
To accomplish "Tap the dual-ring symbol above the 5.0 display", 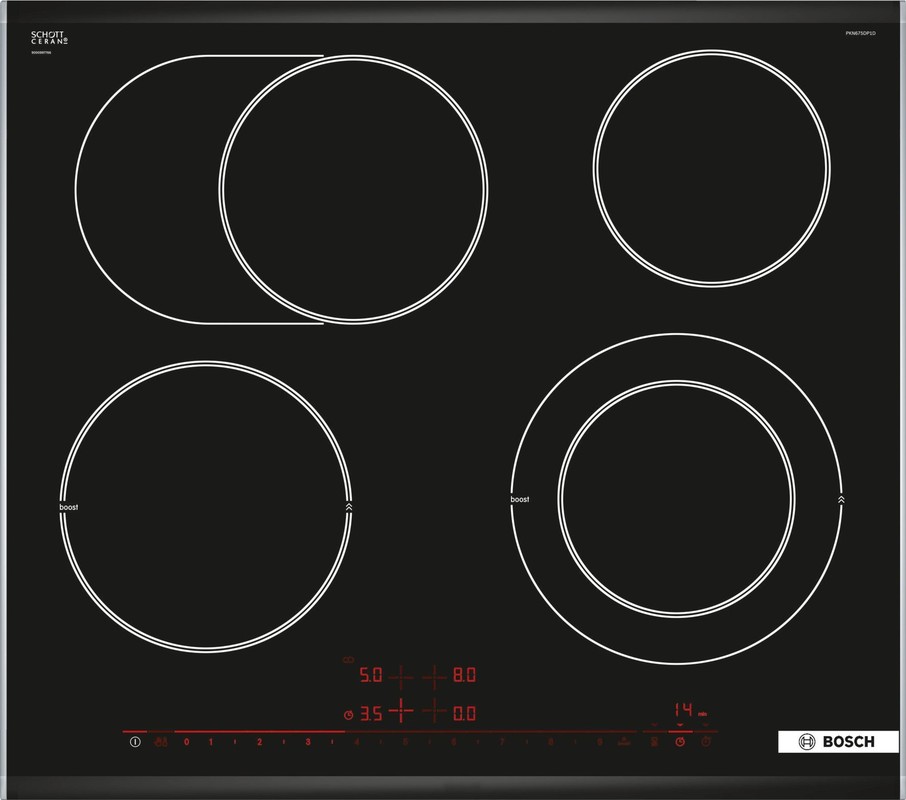I will [x=348, y=659].
